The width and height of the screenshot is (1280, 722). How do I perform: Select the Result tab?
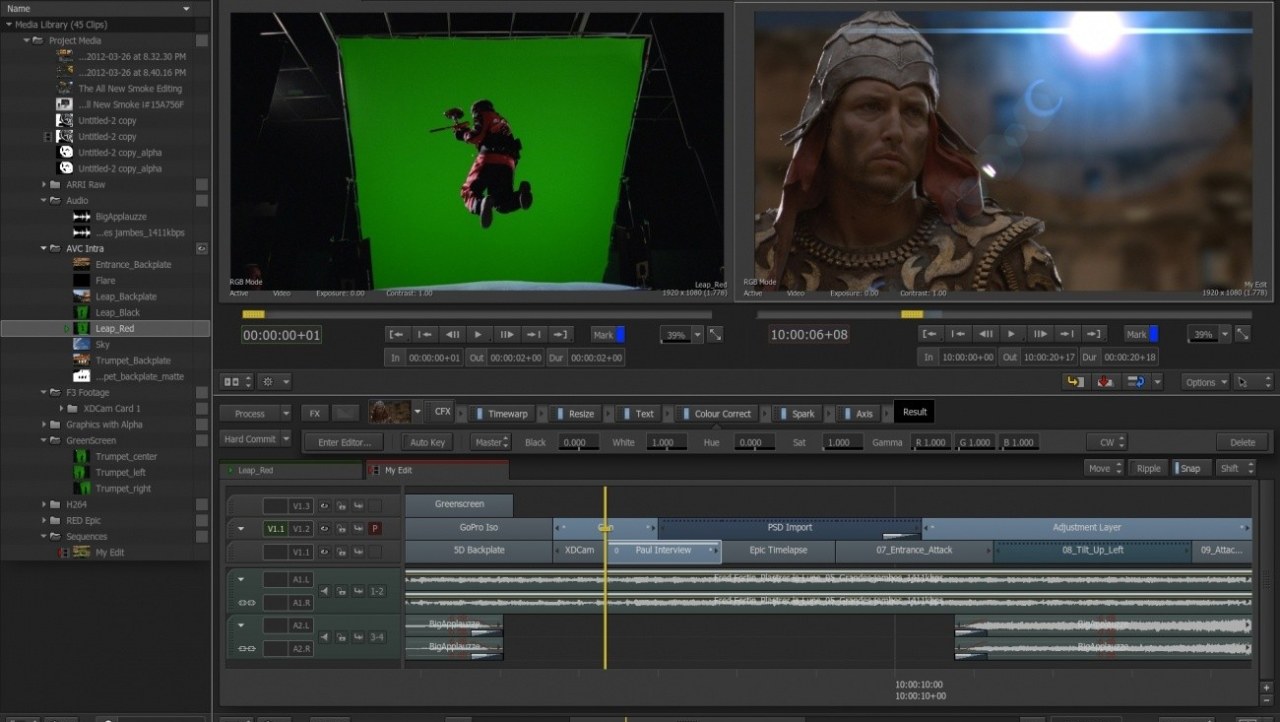tap(914, 412)
